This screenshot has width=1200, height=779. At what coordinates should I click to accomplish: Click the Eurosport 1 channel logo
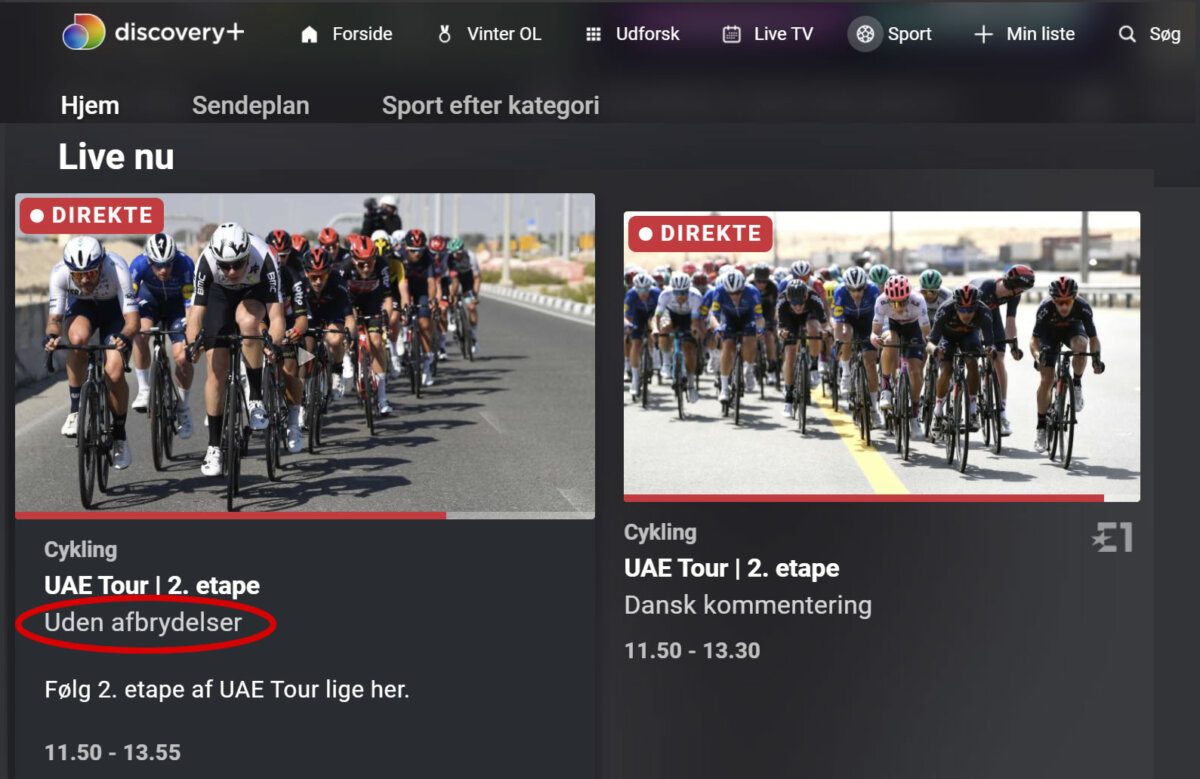(x=1112, y=538)
